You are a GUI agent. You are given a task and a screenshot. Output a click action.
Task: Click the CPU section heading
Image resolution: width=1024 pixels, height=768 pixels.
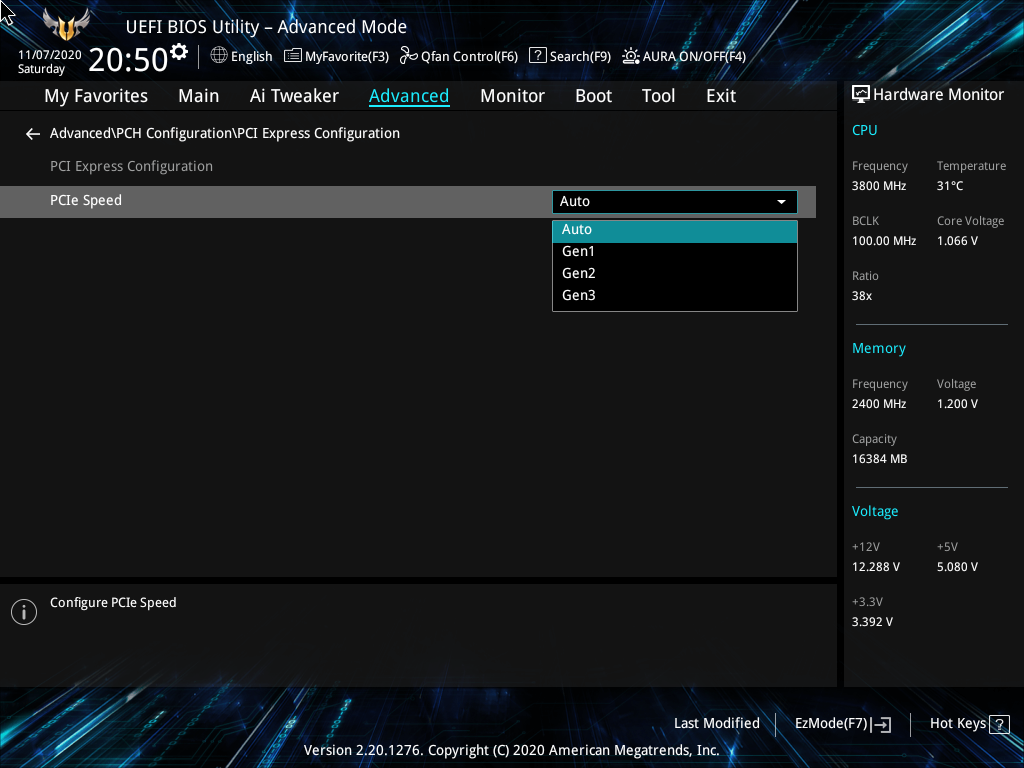(x=864, y=130)
